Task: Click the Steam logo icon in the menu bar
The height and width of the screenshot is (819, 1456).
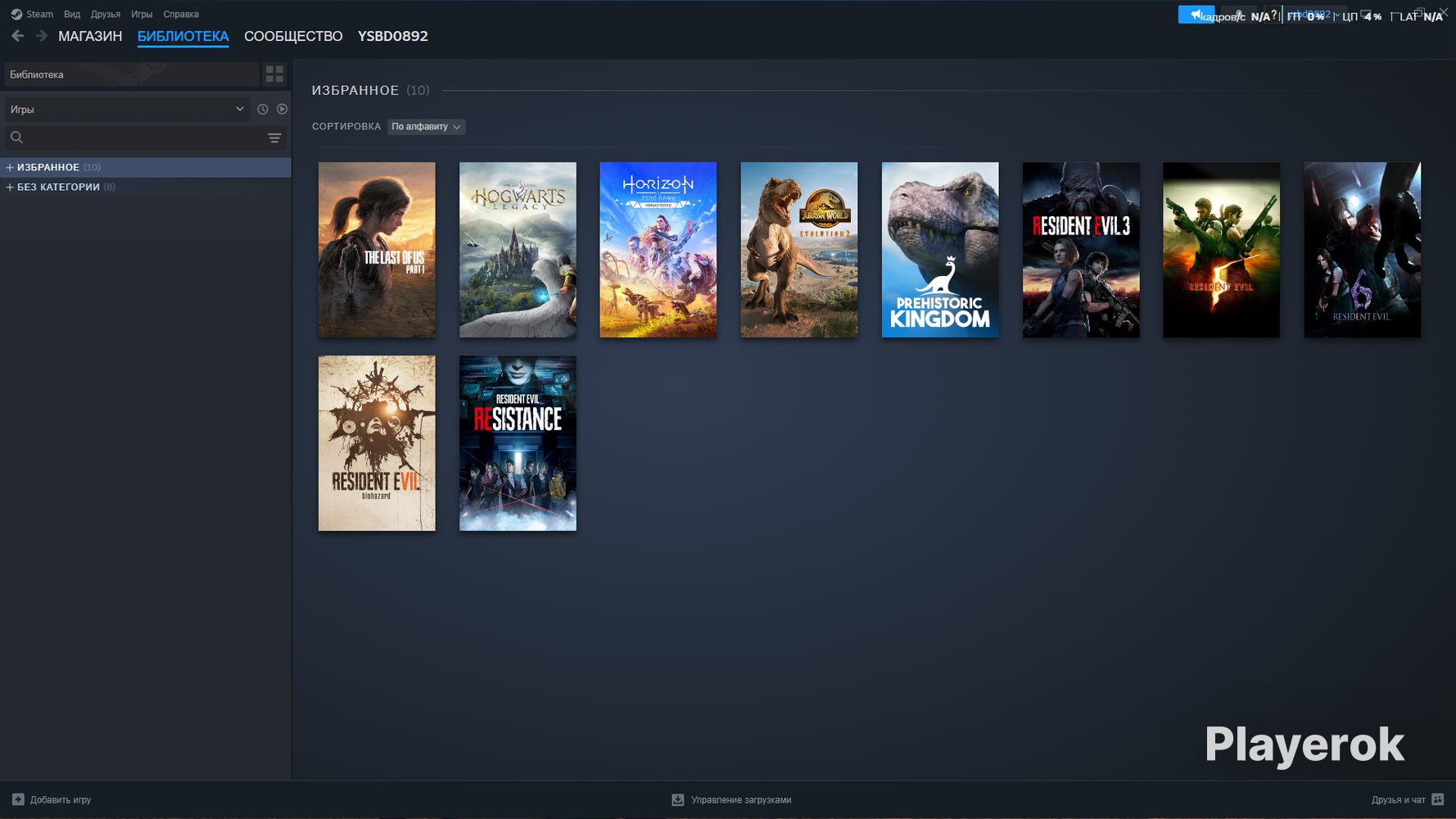Action: (16, 15)
